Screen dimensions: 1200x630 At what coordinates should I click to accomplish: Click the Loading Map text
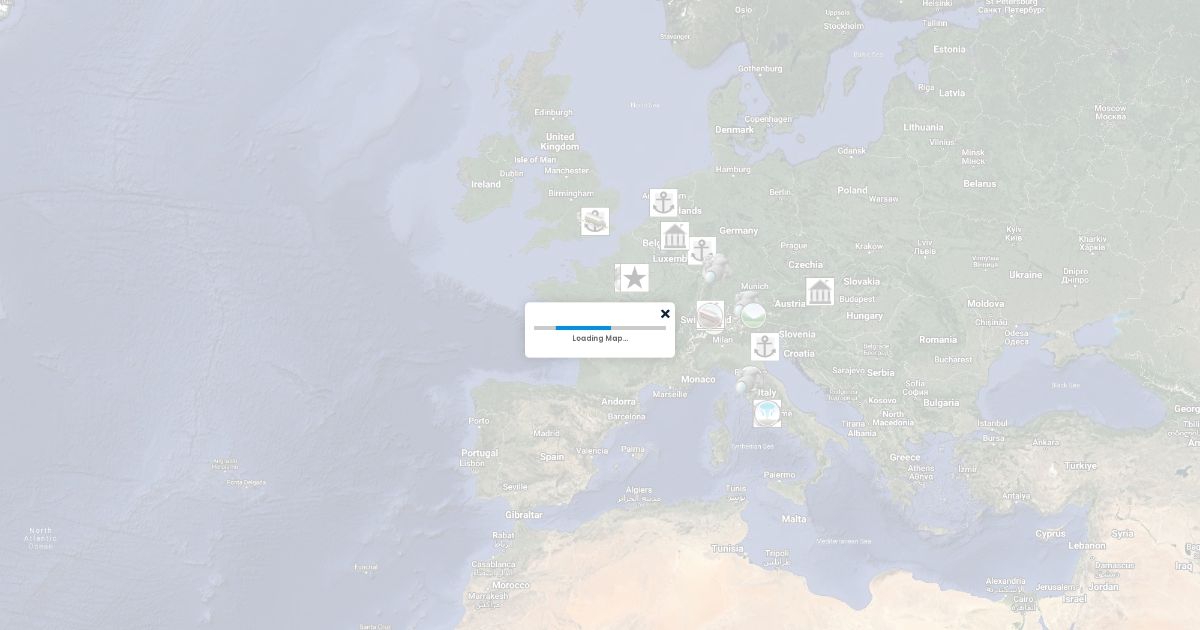(x=600, y=338)
